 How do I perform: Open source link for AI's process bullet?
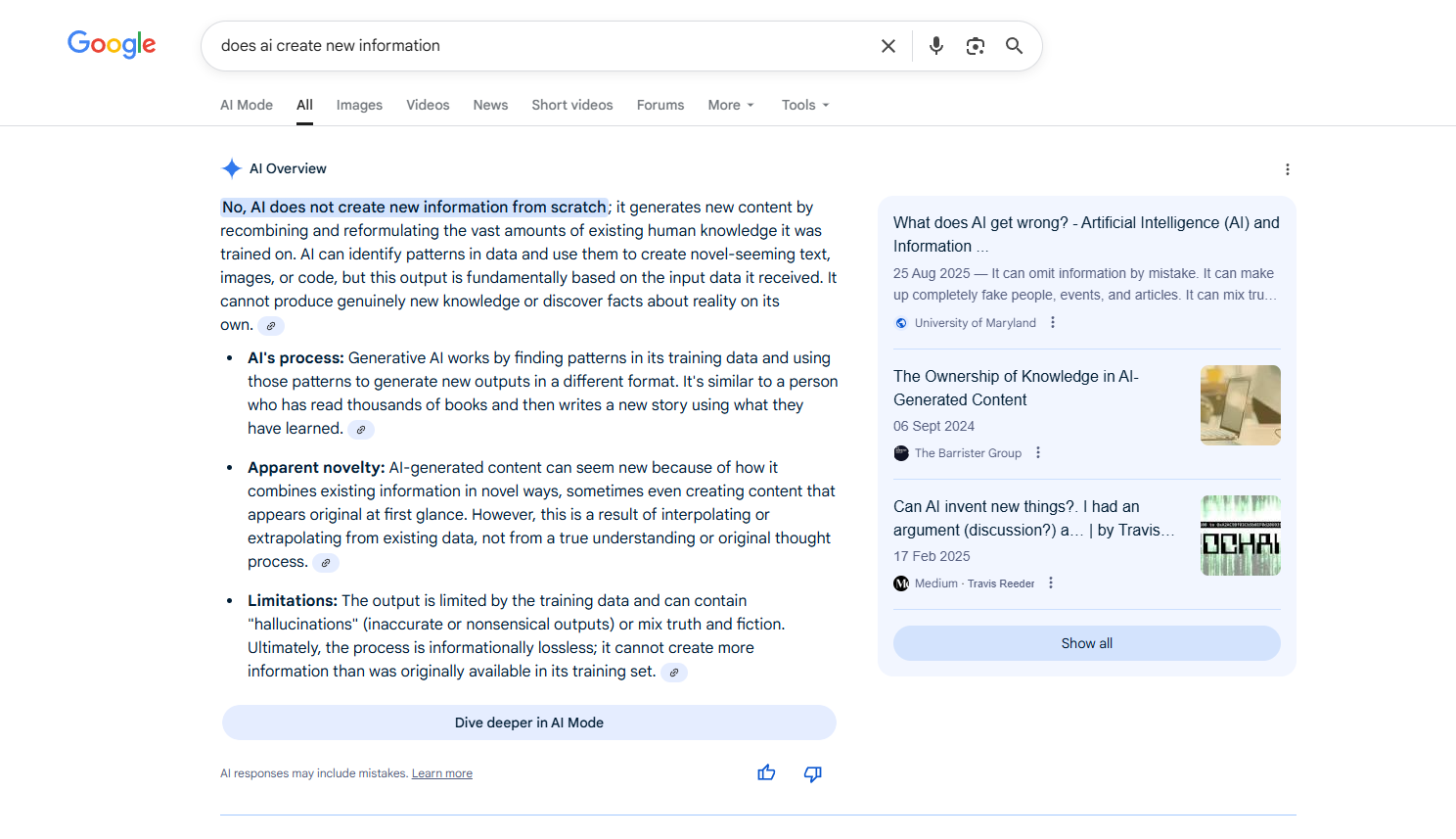(361, 430)
